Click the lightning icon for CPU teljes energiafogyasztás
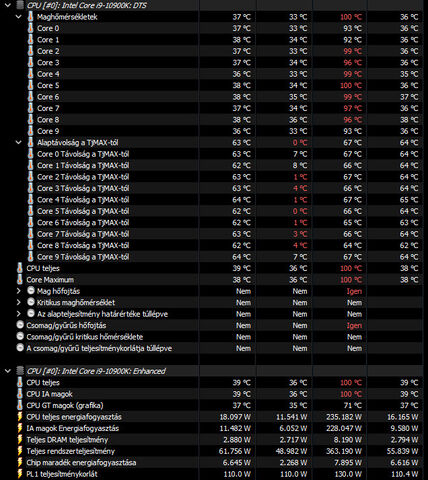This screenshot has height=480, width=428. (x=20, y=417)
